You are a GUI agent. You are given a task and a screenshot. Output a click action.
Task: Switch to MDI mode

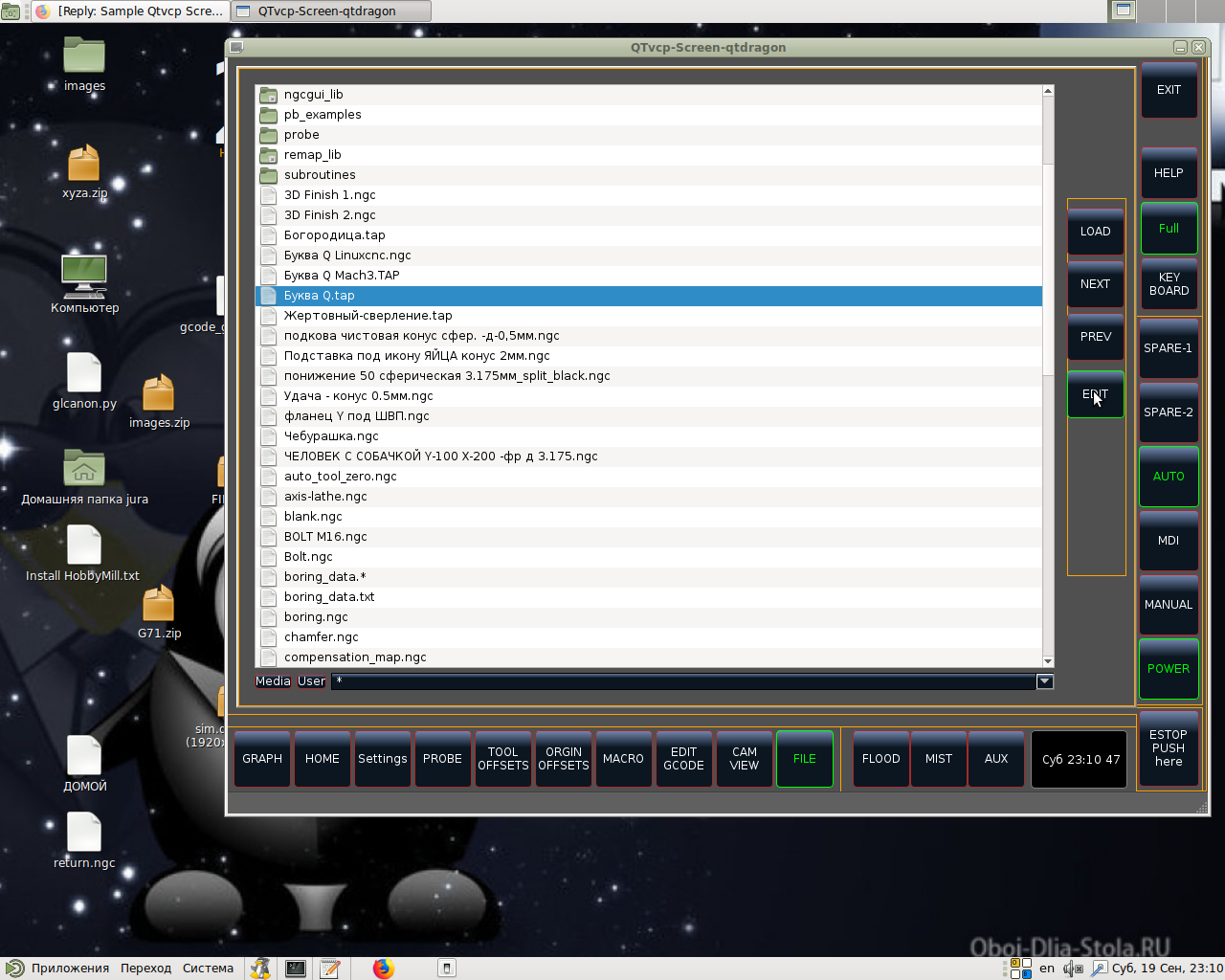[1169, 541]
